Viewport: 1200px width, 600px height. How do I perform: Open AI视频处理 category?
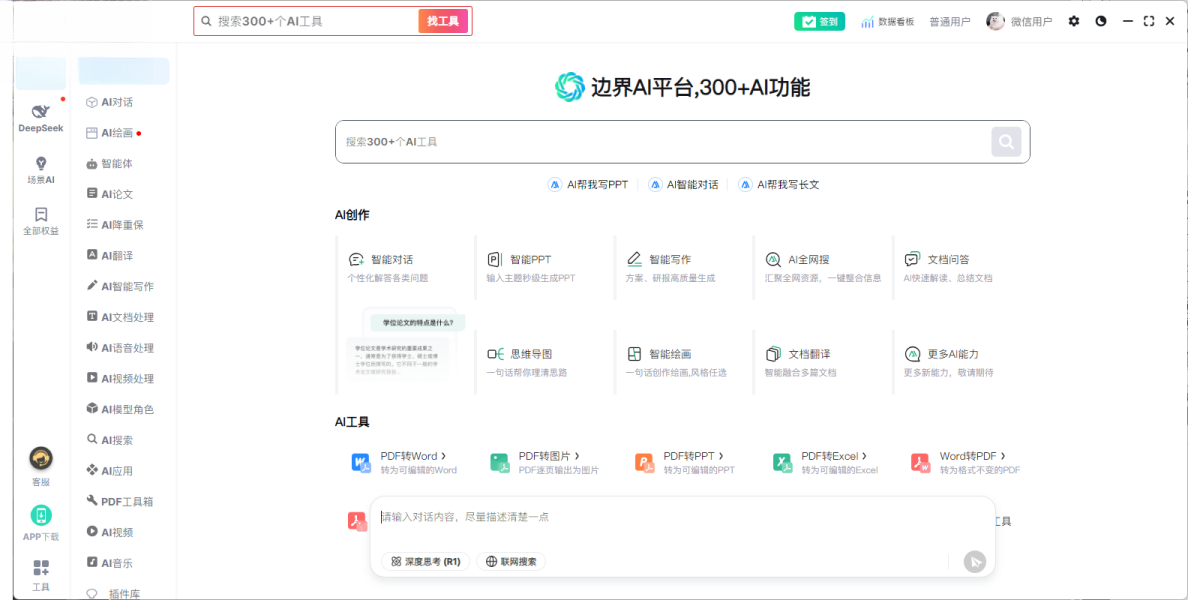pyautogui.click(x=120, y=379)
